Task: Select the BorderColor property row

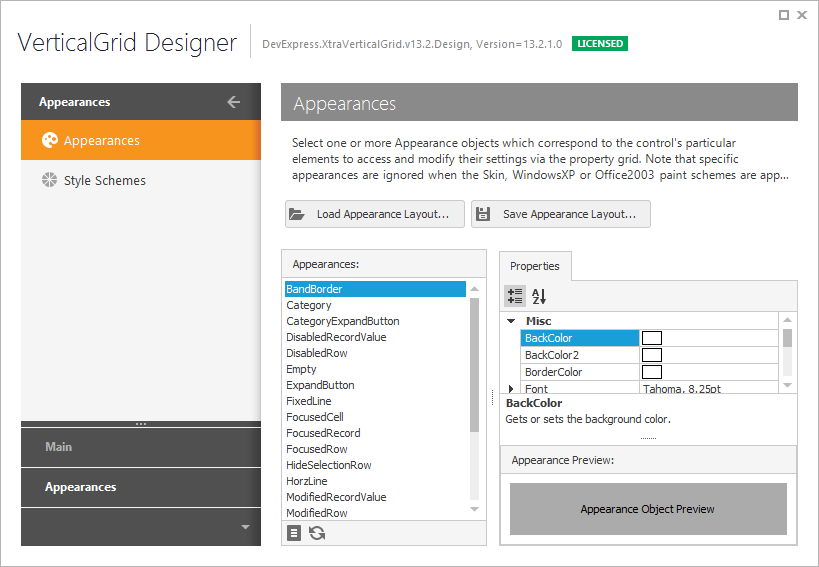Action: pos(649,372)
